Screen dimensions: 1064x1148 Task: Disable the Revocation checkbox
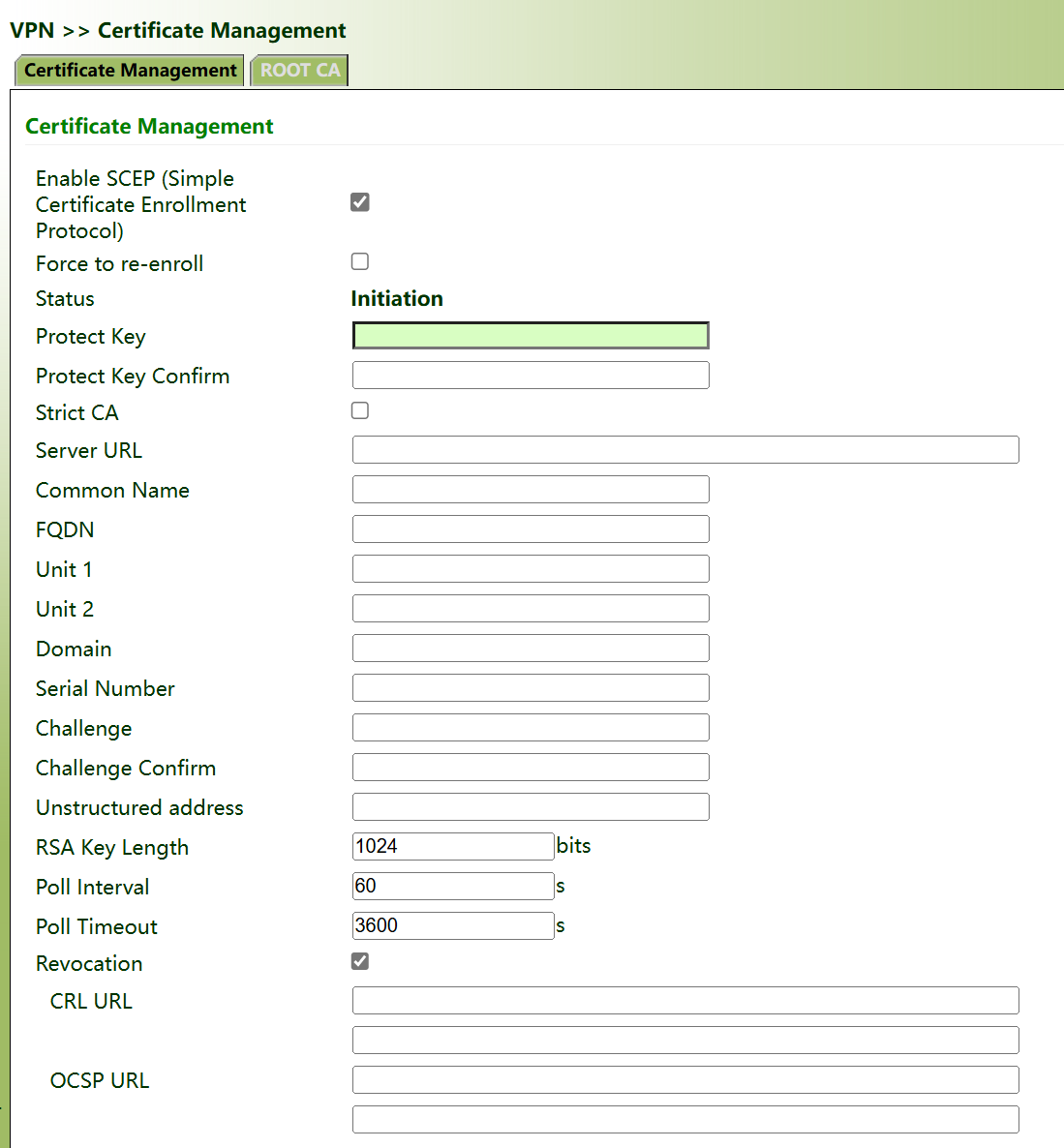(360, 961)
